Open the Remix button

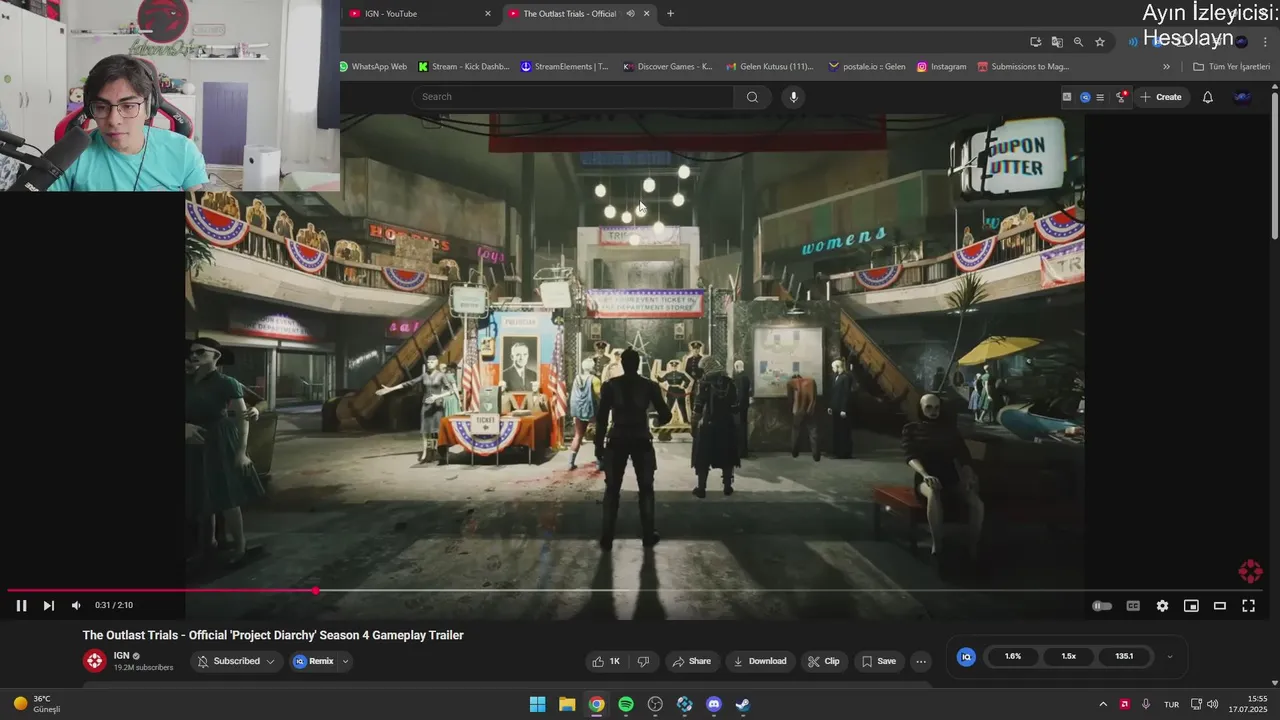coord(314,661)
